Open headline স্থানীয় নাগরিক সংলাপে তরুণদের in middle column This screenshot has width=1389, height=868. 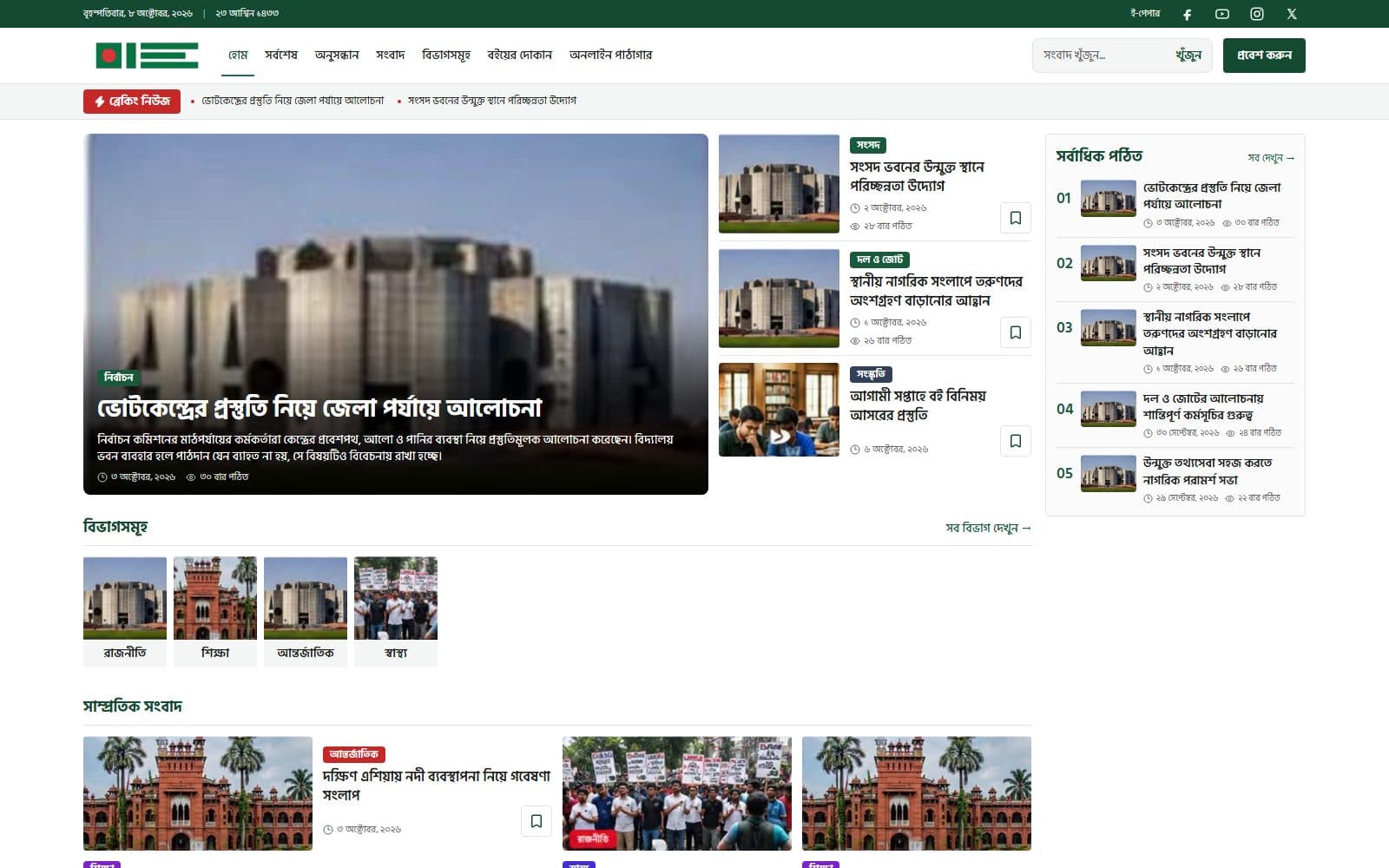(936, 291)
